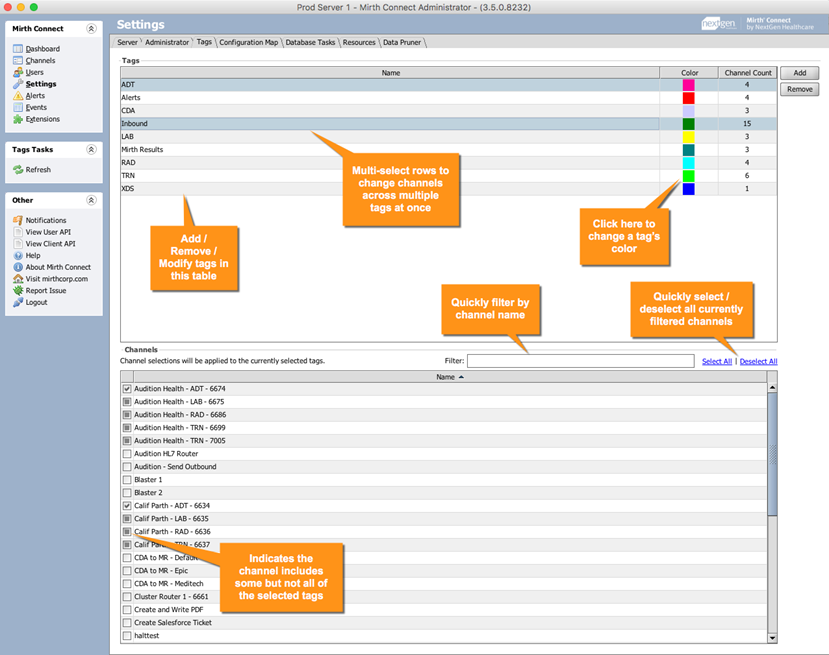Click the RAD tag's cyan color swatch
Viewport: 829px width, 655px height.
point(688,163)
